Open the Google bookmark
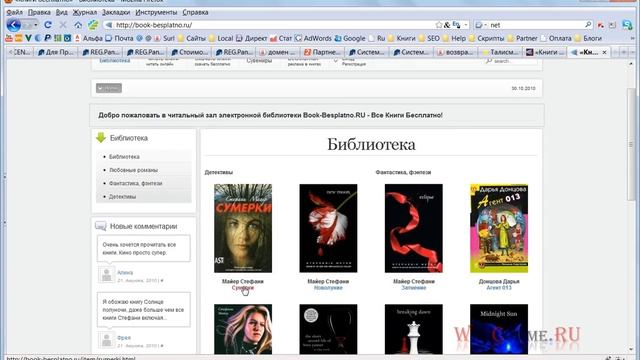The width and height of the screenshot is (640, 360). pyautogui.click(x=350, y=38)
